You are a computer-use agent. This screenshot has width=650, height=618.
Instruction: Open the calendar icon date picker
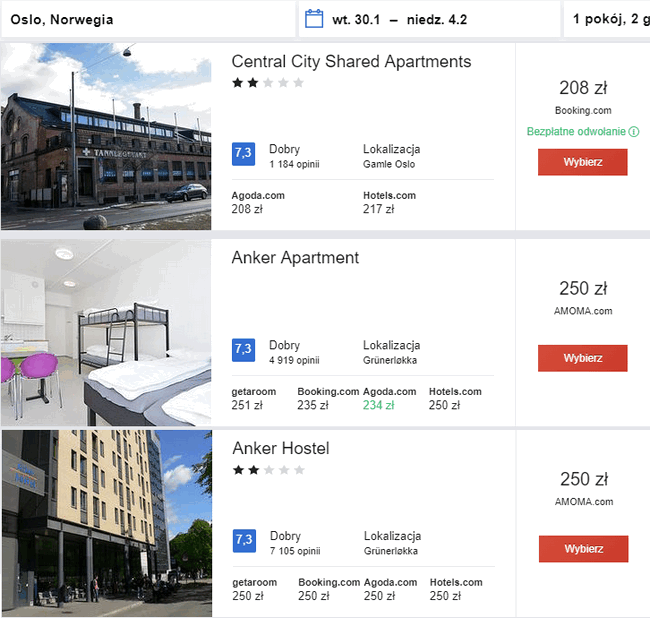click(x=314, y=19)
